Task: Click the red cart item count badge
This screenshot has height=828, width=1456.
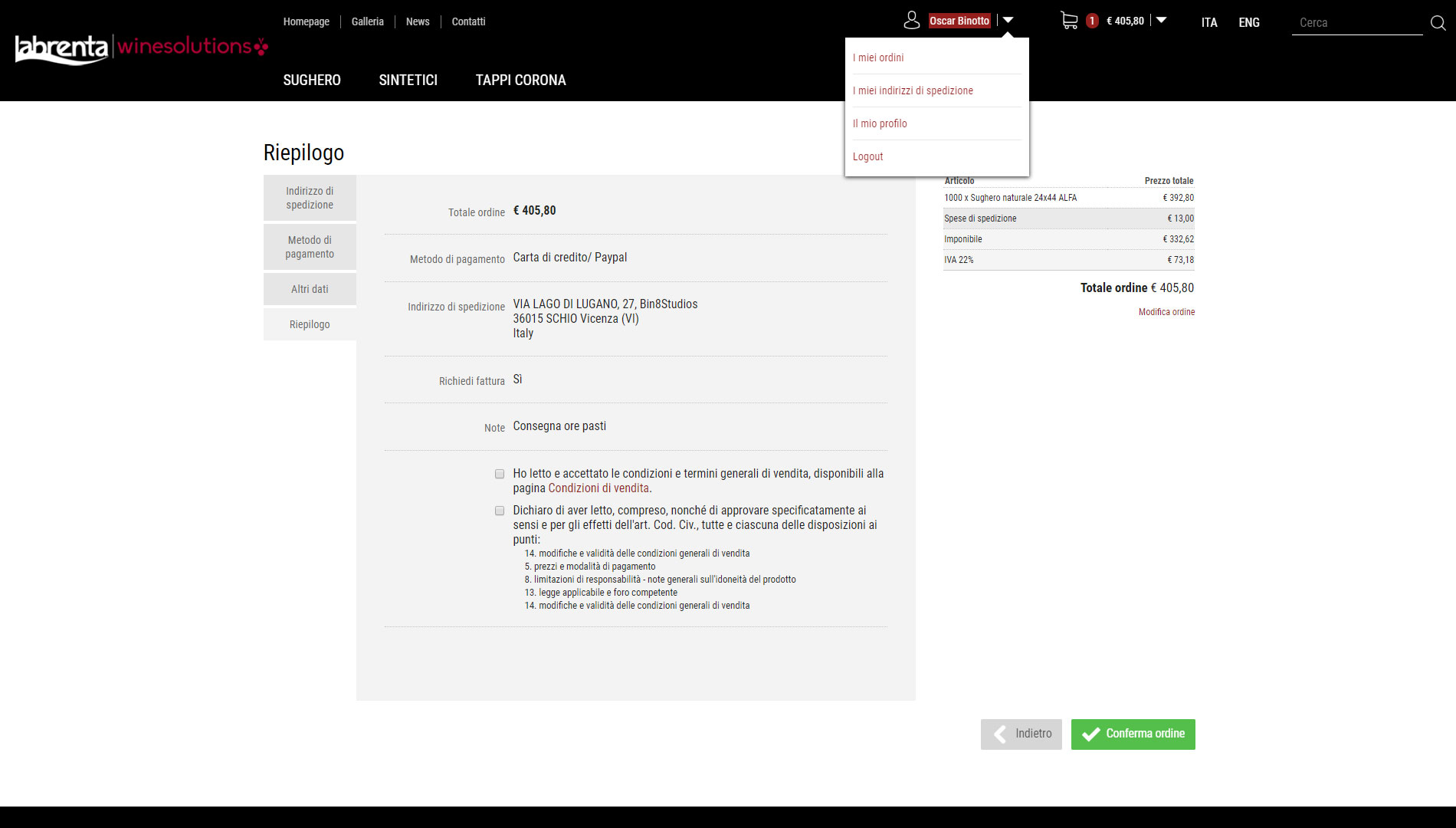Action: [1092, 21]
